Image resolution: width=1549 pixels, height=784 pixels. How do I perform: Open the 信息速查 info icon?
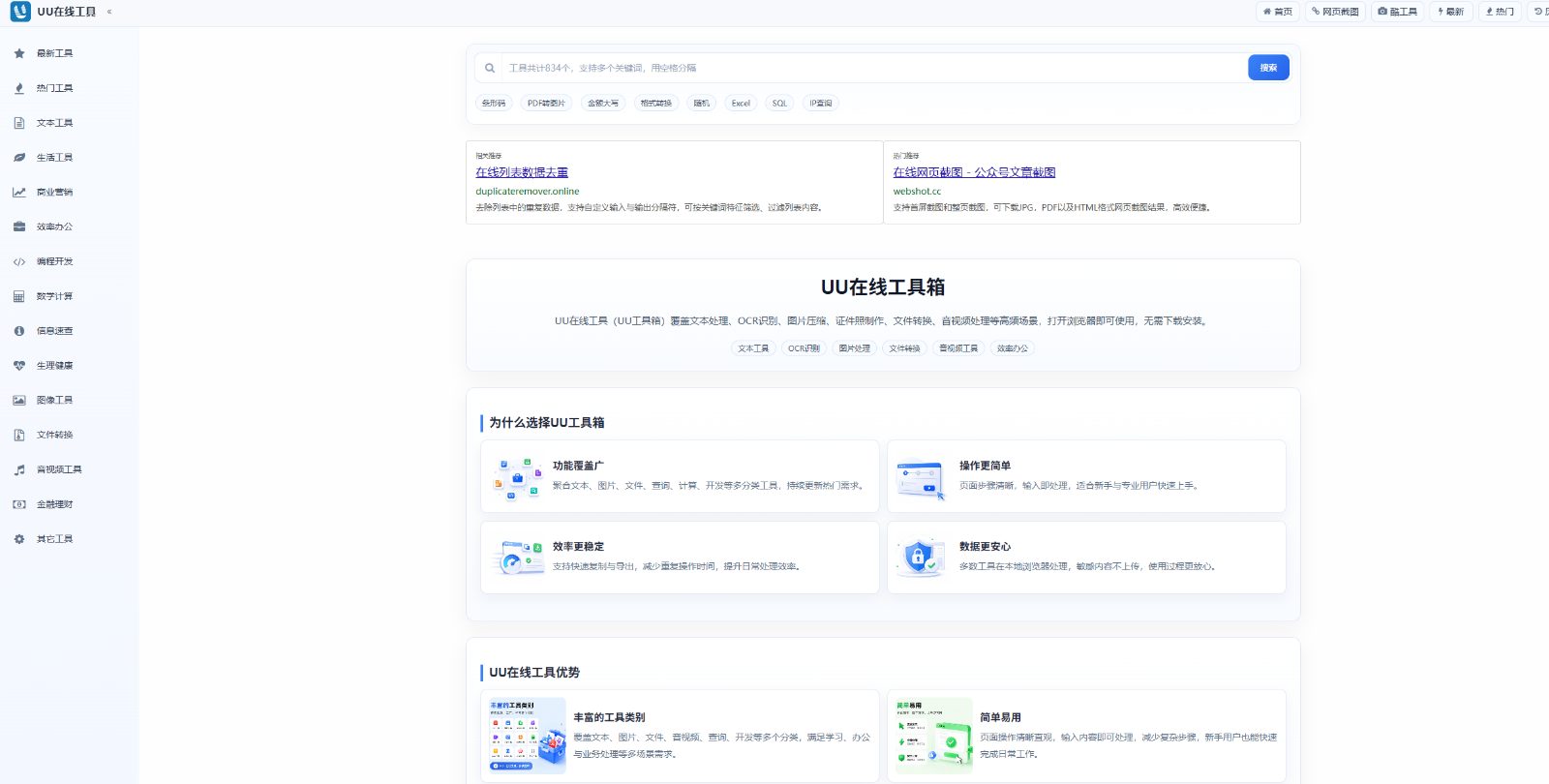pyautogui.click(x=19, y=331)
